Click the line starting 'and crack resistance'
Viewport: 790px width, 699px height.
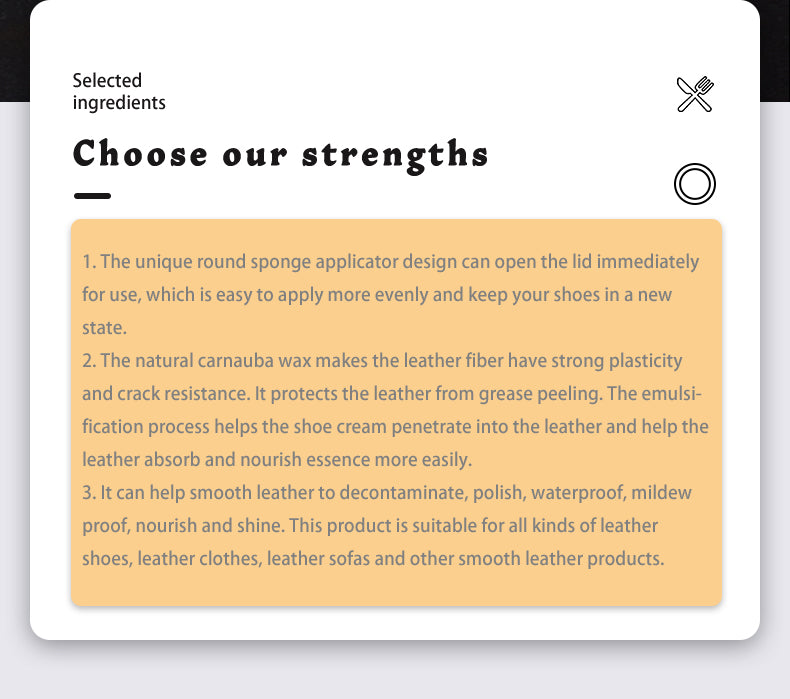[381, 393]
